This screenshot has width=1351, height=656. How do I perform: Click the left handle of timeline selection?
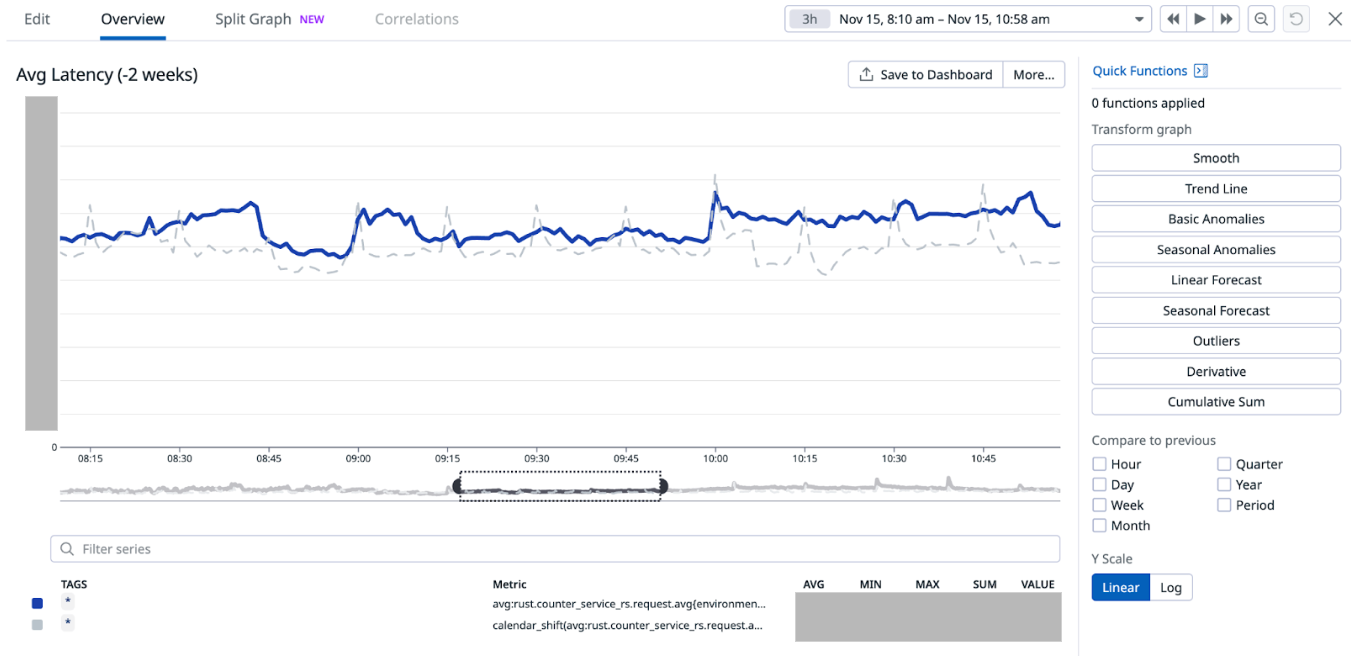(x=459, y=486)
